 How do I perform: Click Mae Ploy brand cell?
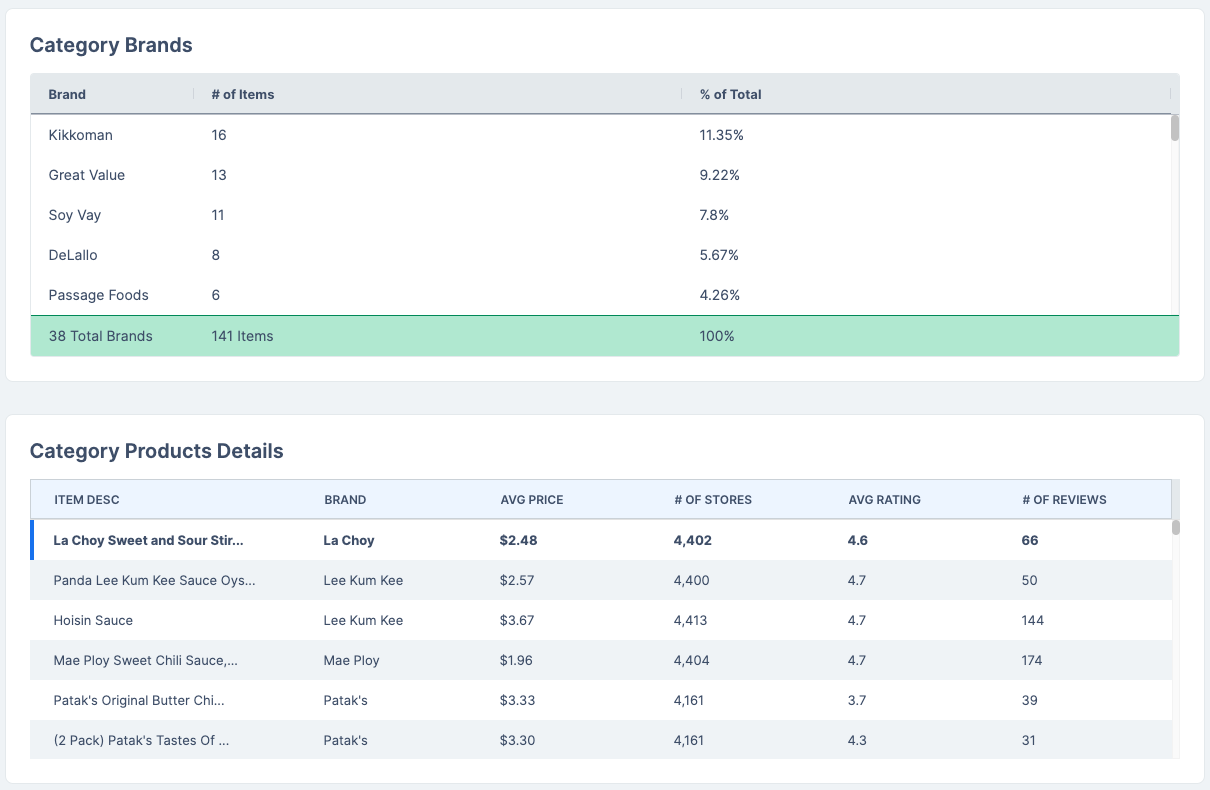coord(351,660)
